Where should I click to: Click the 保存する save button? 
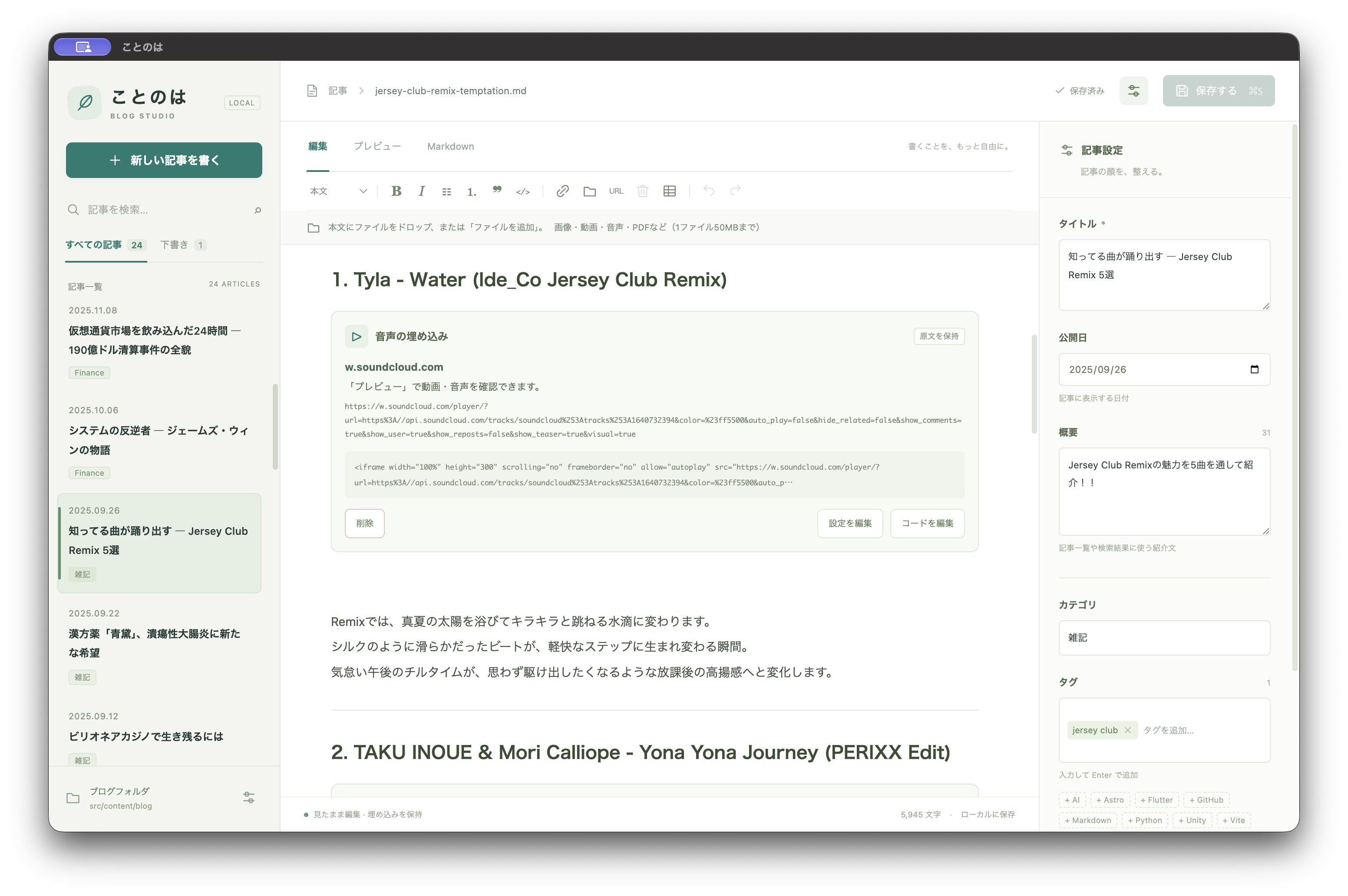click(1218, 91)
